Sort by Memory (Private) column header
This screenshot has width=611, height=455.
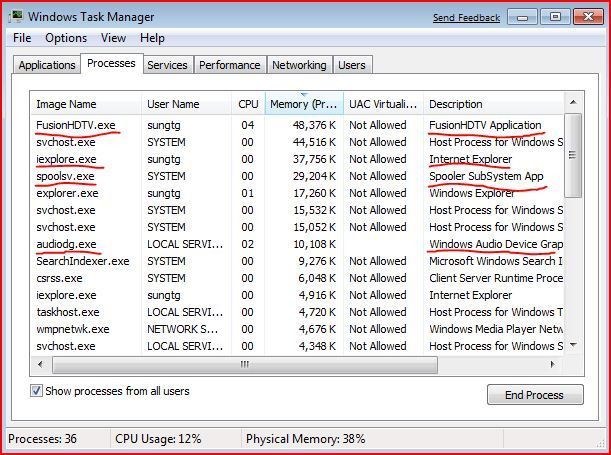click(x=304, y=104)
